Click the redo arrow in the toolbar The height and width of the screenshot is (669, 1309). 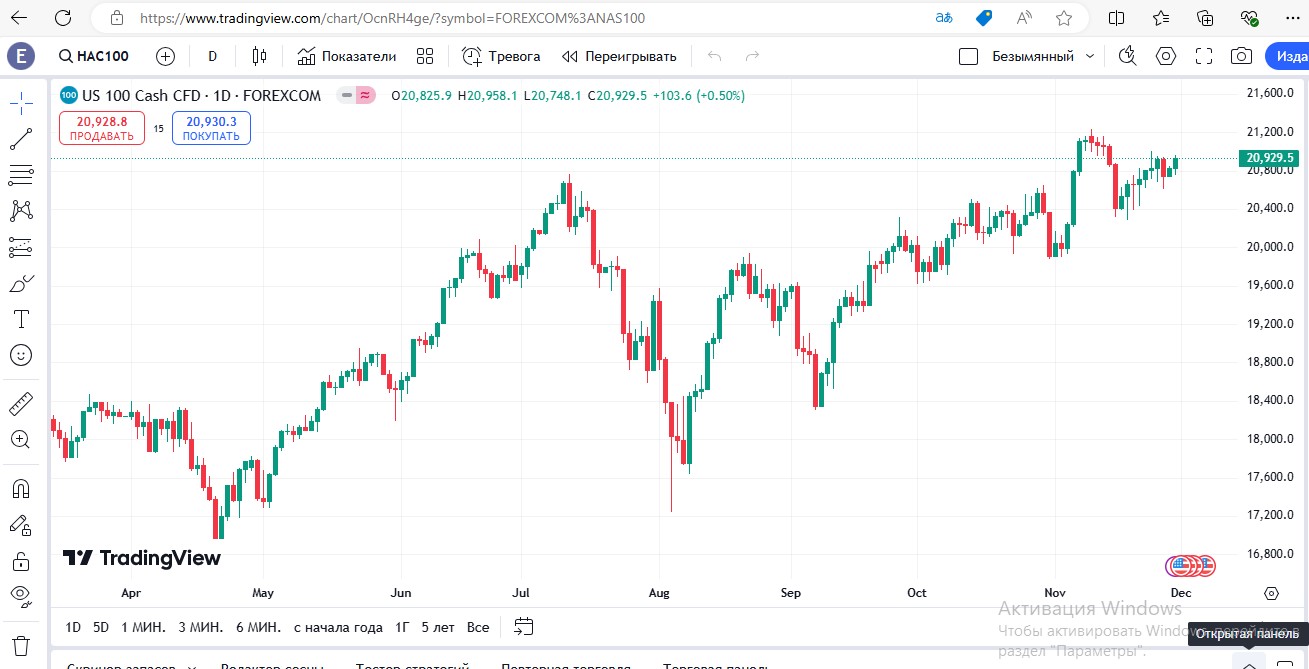click(752, 56)
